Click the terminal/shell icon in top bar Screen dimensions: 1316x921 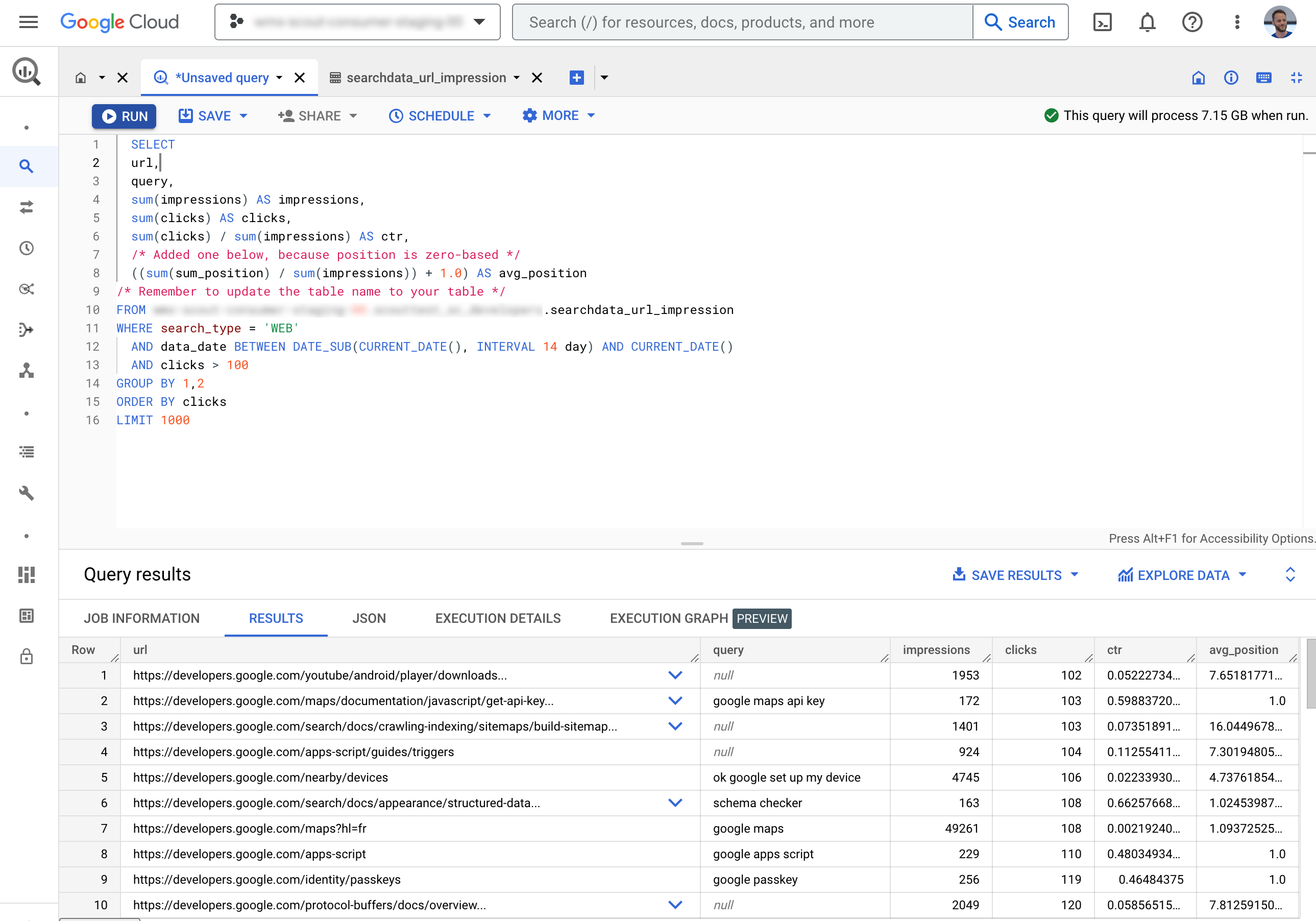(x=1102, y=22)
